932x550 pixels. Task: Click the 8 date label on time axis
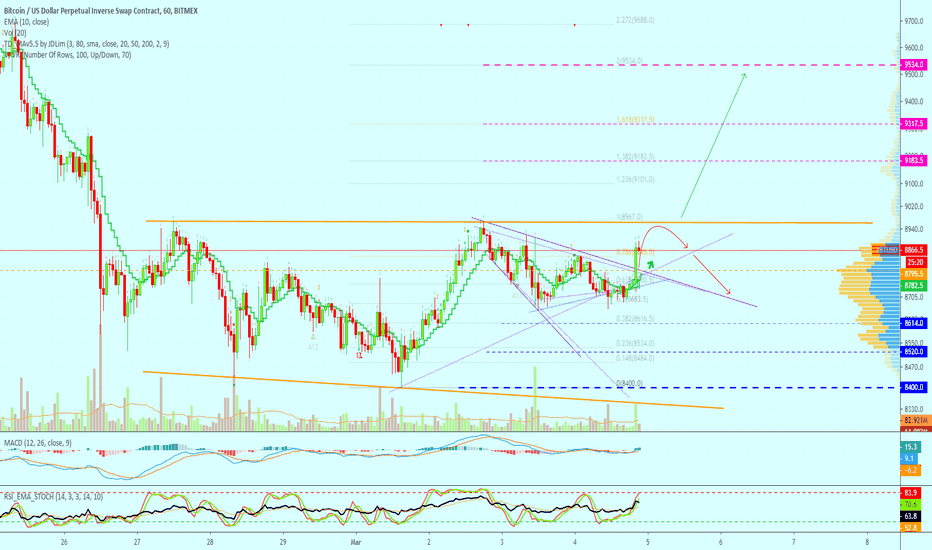[867, 542]
